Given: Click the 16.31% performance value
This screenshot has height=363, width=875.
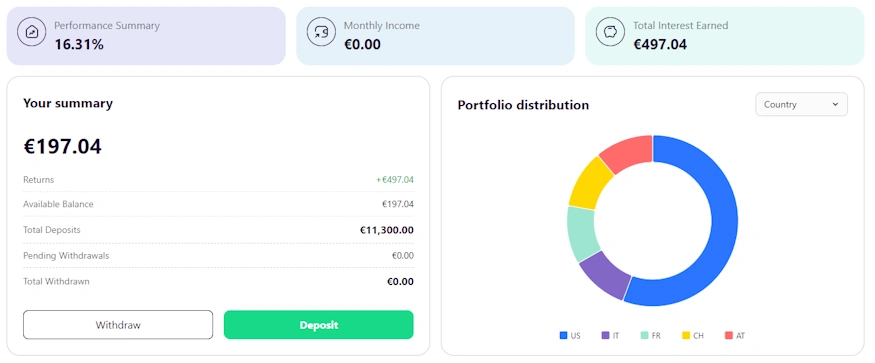Looking at the screenshot, I should pos(79,45).
